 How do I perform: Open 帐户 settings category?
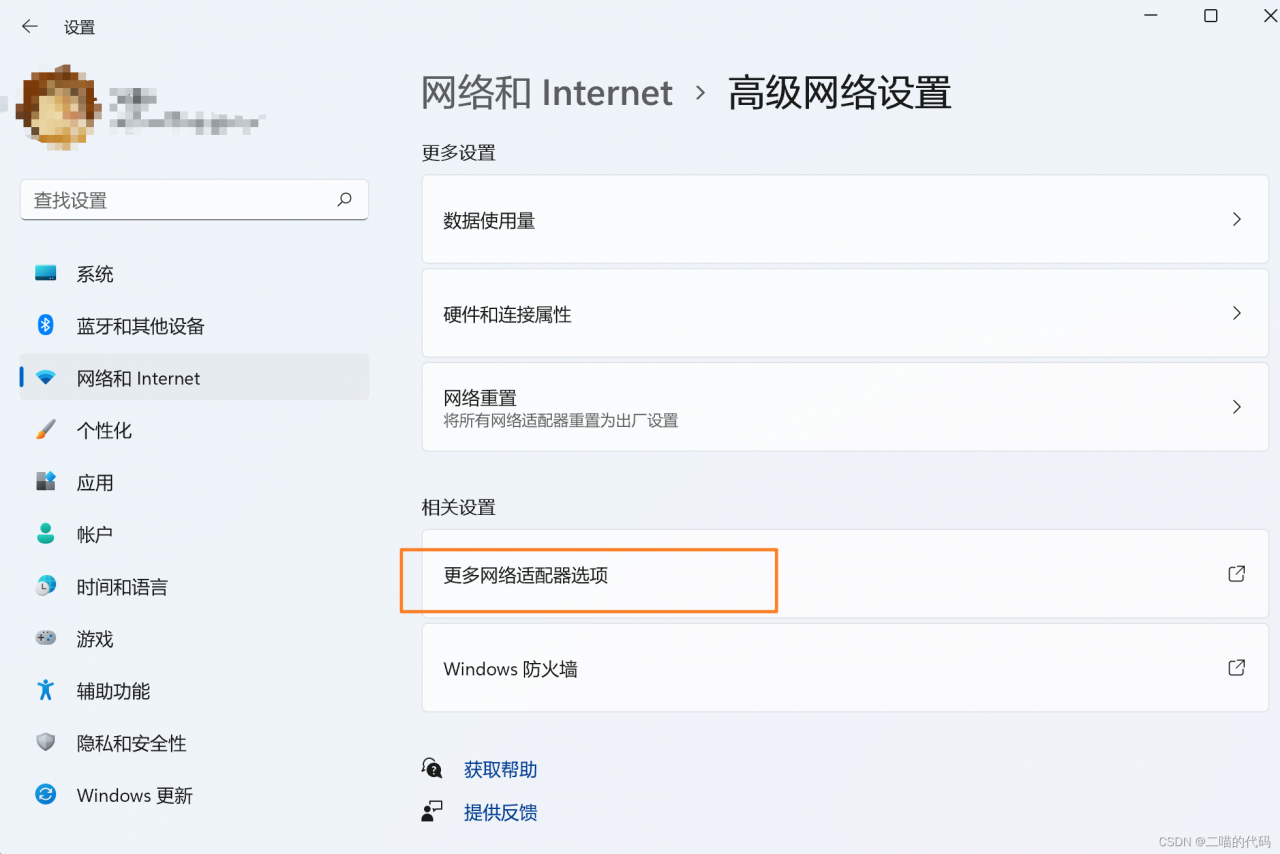[194, 534]
